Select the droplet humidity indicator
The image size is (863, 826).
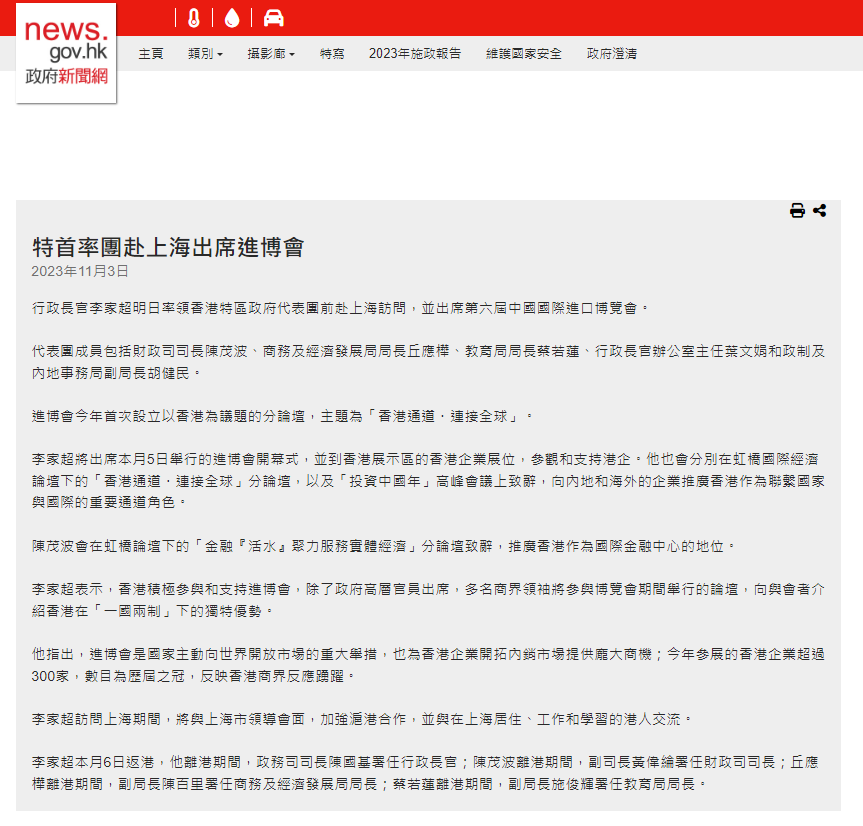tap(233, 17)
